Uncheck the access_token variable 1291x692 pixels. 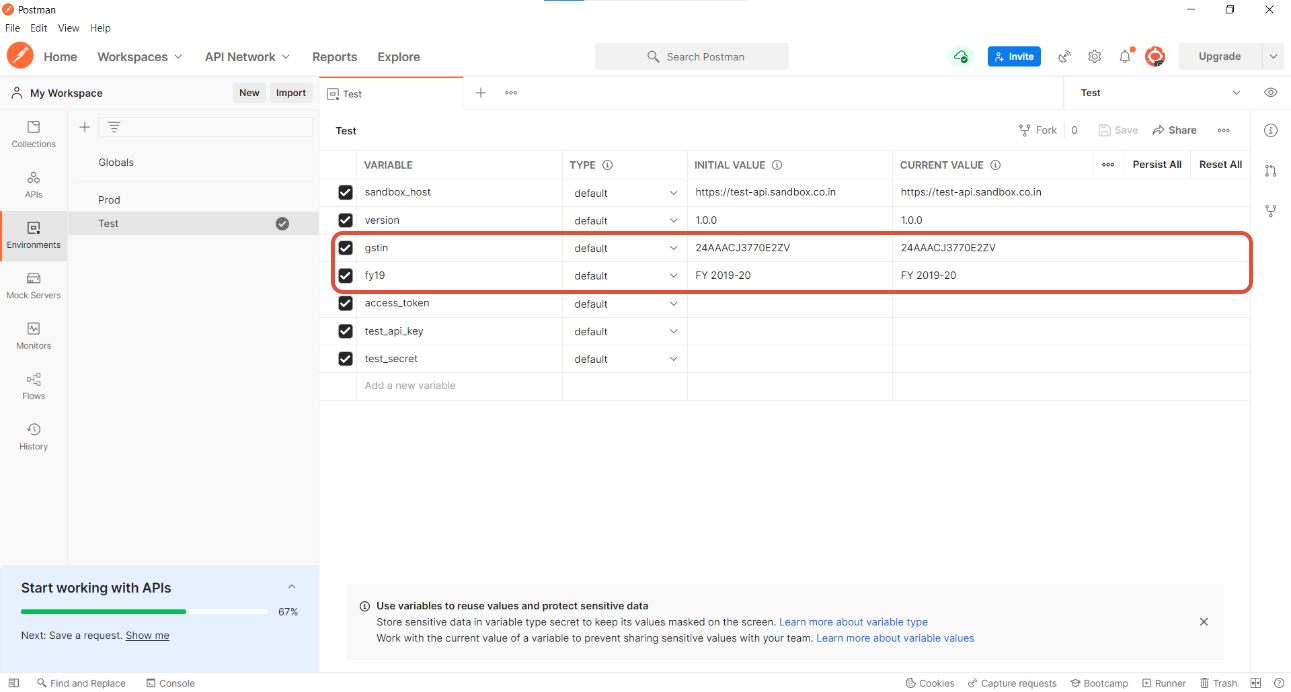click(x=346, y=303)
